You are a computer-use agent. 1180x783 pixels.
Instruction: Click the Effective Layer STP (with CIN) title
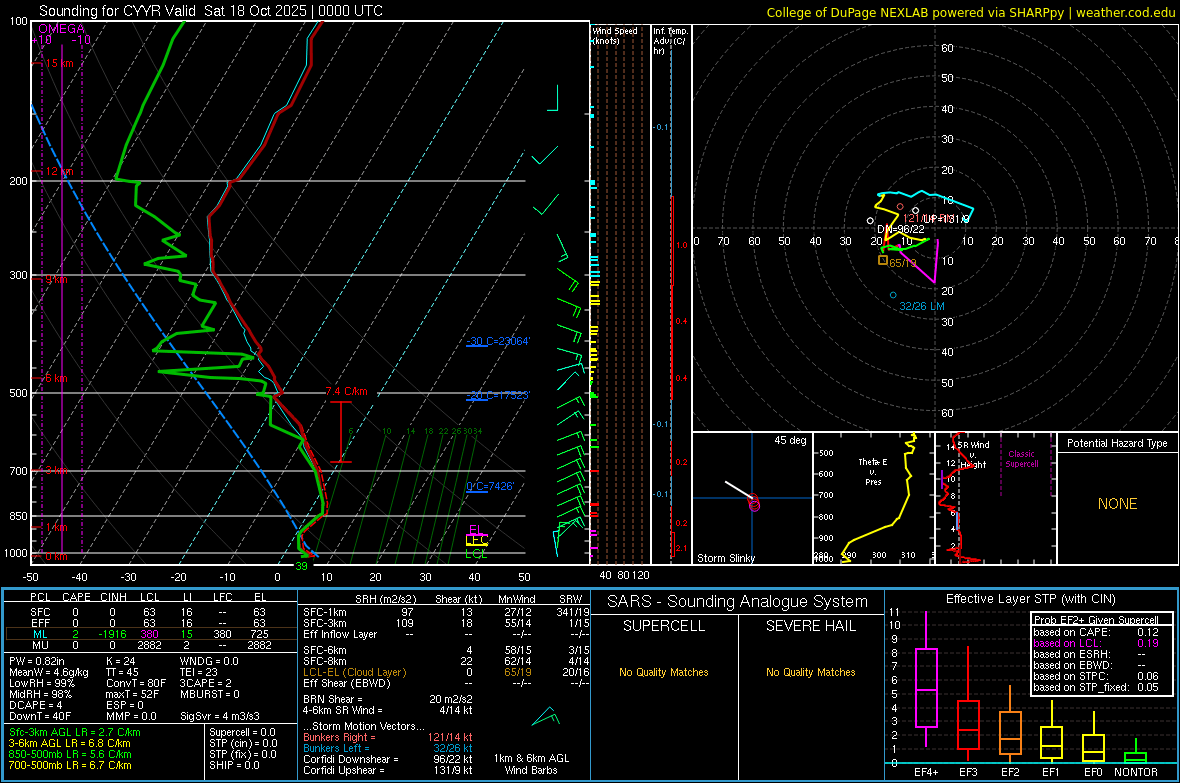pos(1030,599)
